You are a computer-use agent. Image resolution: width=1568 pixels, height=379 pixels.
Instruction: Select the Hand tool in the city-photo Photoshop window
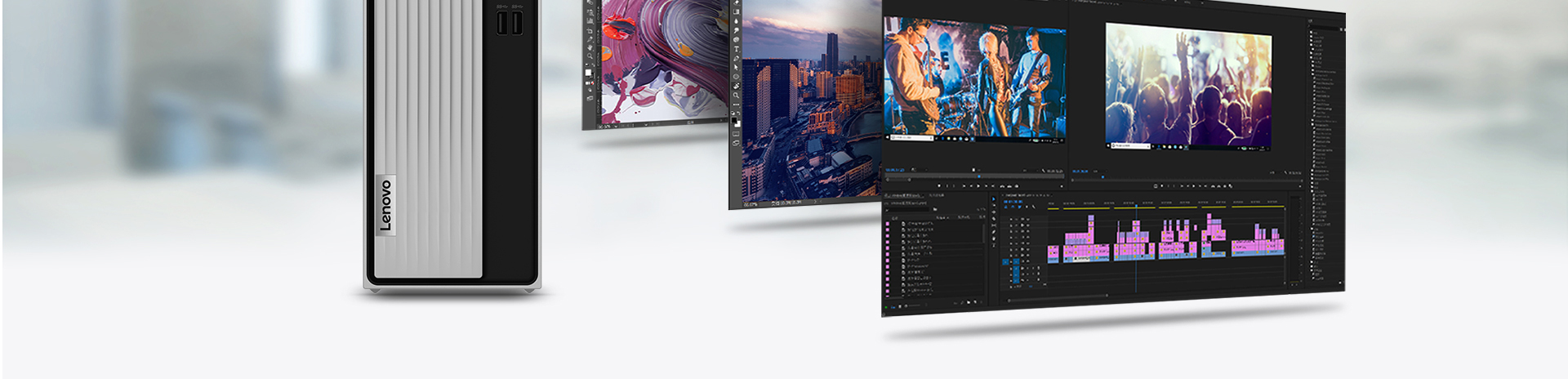pyautogui.click(x=736, y=85)
